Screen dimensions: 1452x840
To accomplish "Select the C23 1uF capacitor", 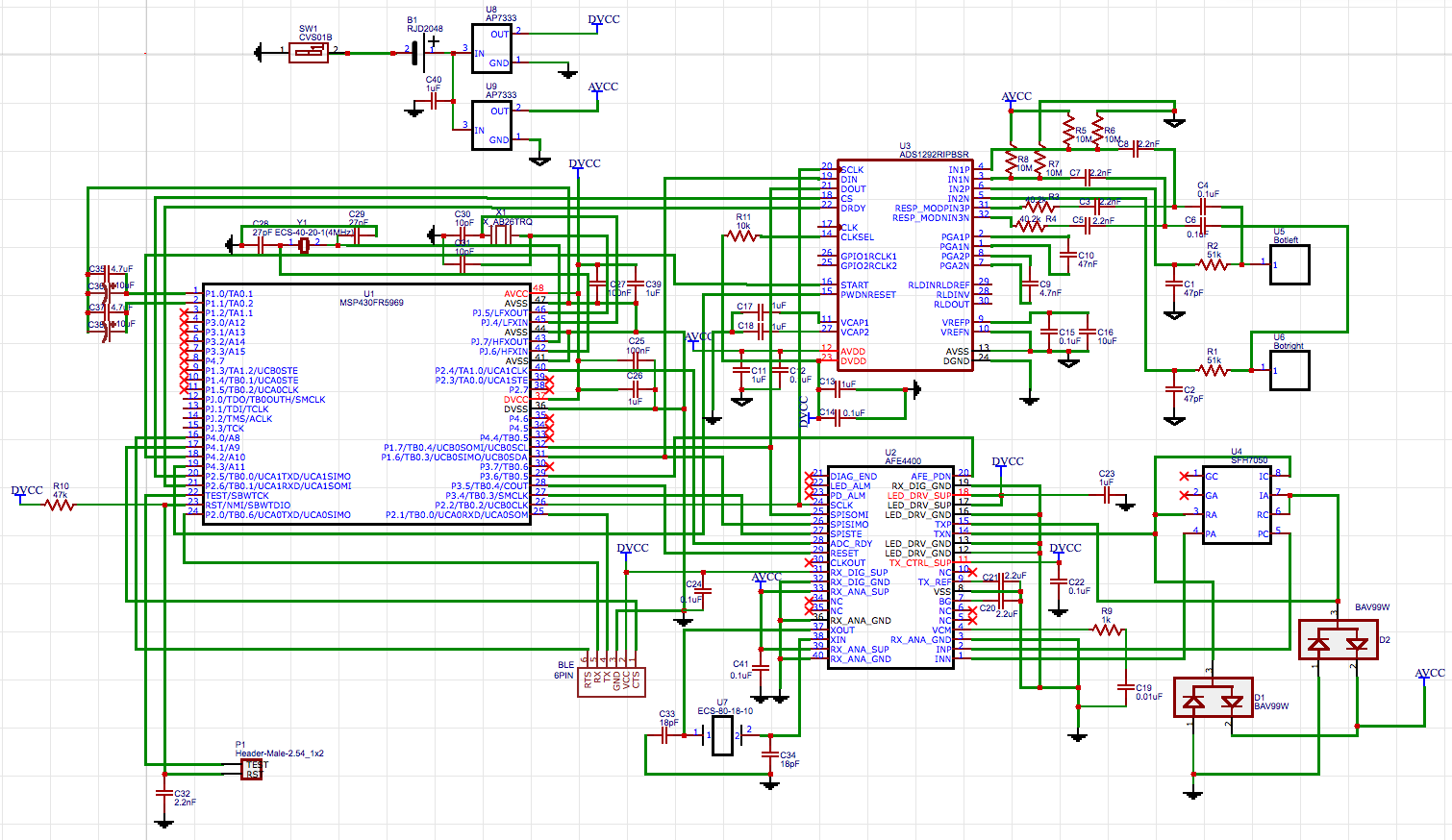I will coord(1107,495).
